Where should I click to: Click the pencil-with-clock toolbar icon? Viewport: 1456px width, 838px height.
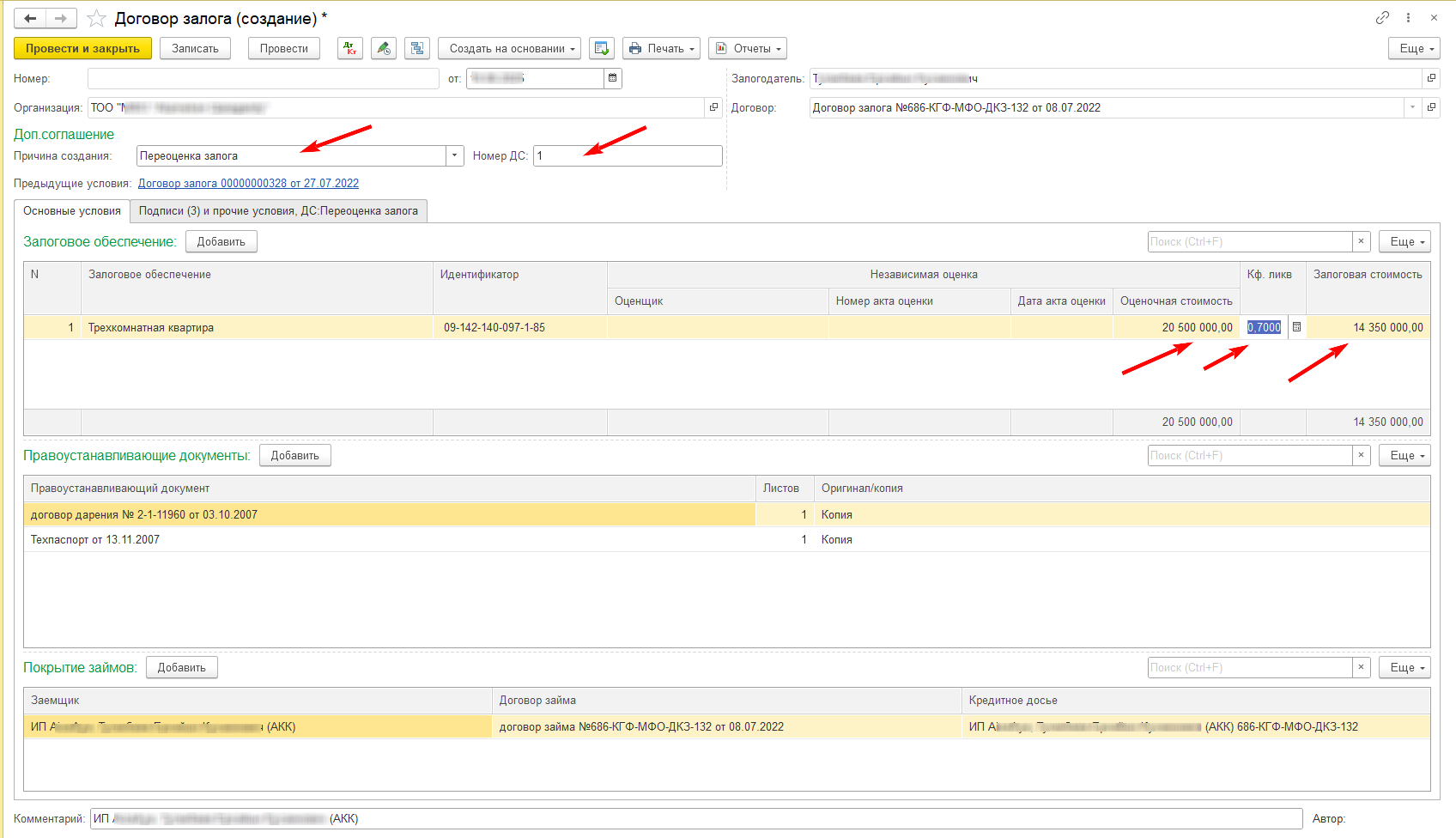[x=384, y=48]
